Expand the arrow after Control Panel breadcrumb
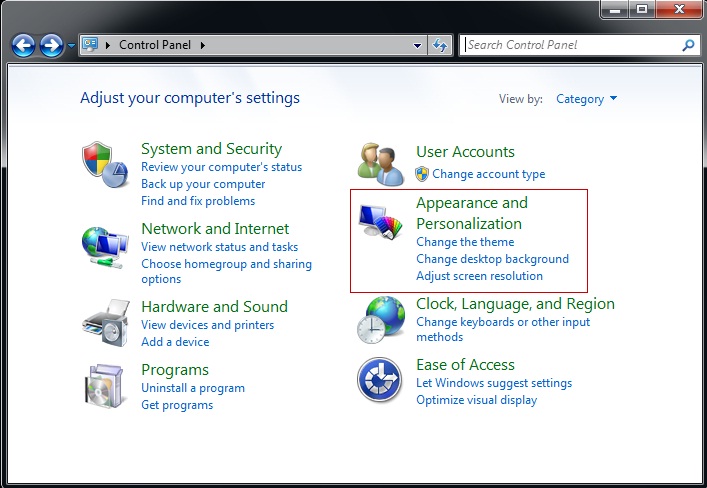707x488 pixels. [x=201, y=45]
